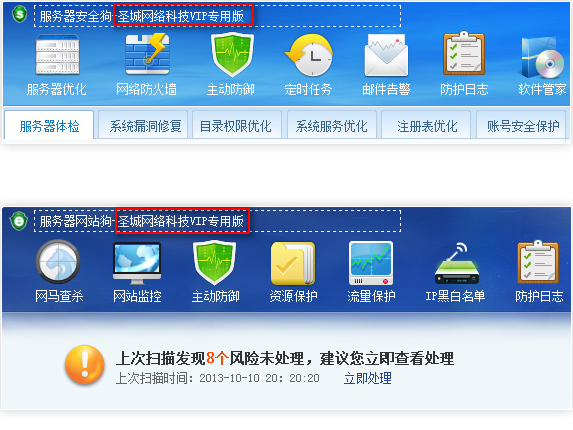Open the IP黑白名单 router icon
Screen dimensions: 573x430
coord(457,264)
